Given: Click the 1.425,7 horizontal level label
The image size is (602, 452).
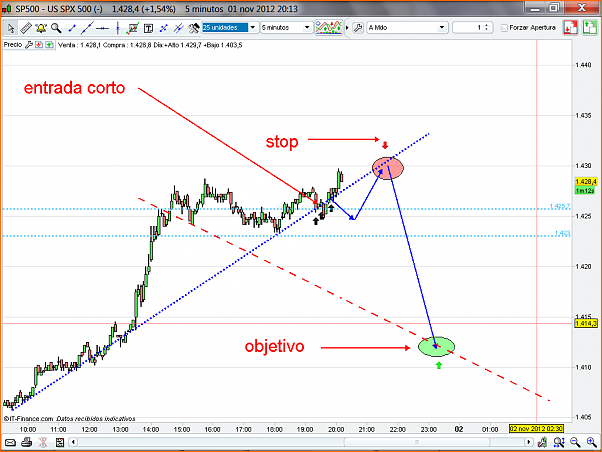Looking at the screenshot, I should tap(560, 206).
